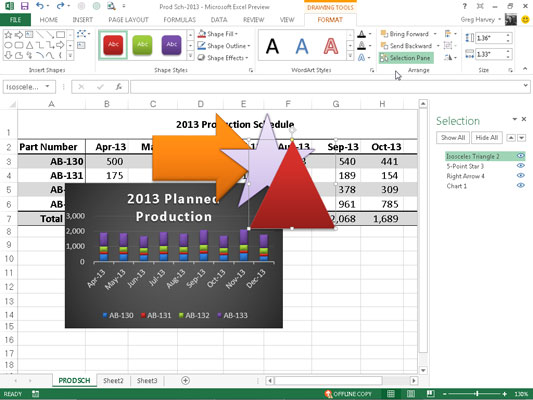Move selected object up in Selection pane order
The image size is (533, 400).
(511, 138)
